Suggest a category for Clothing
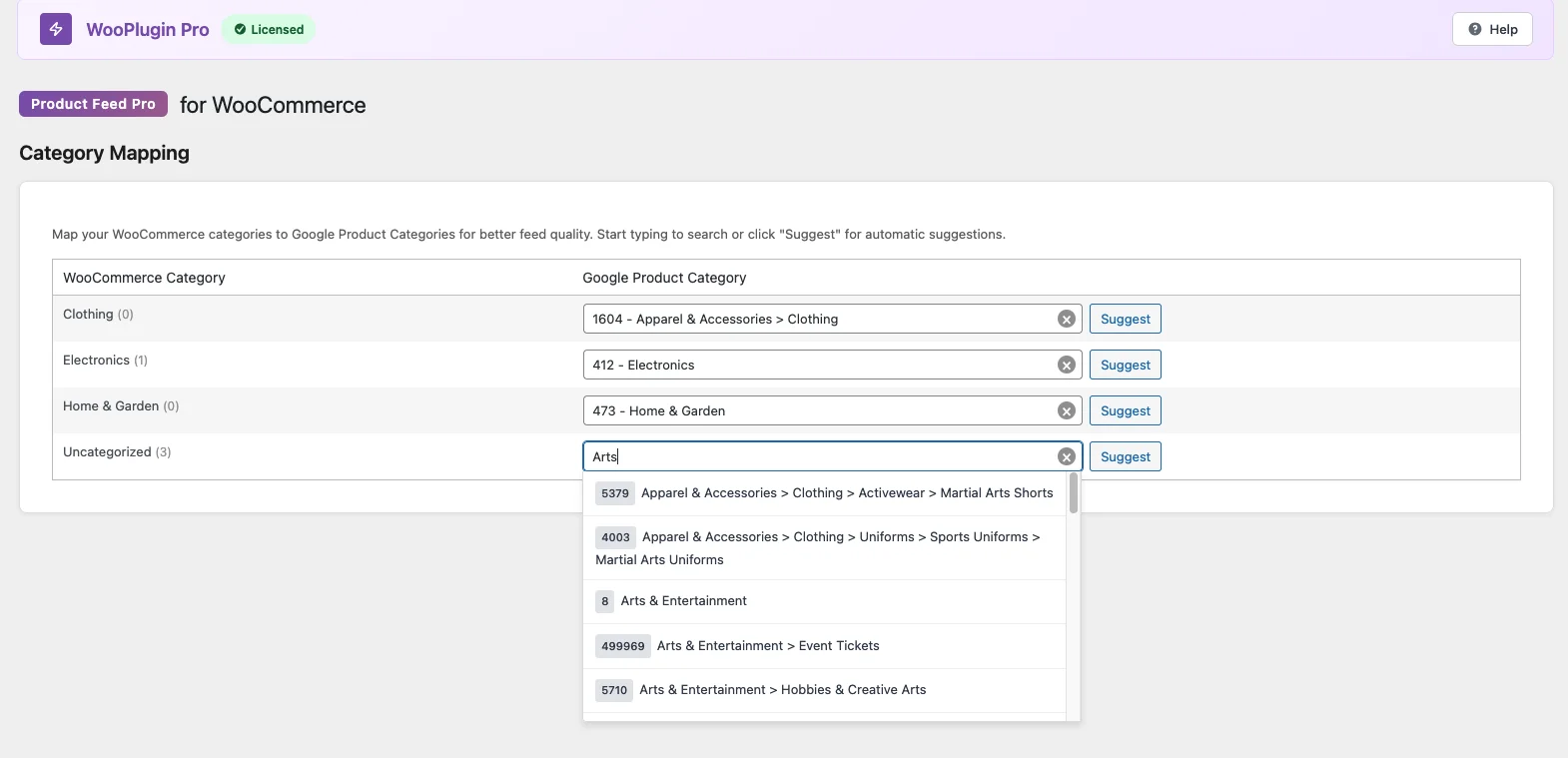Image resolution: width=1568 pixels, height=758 pixels. click(x=1126, y=319)
